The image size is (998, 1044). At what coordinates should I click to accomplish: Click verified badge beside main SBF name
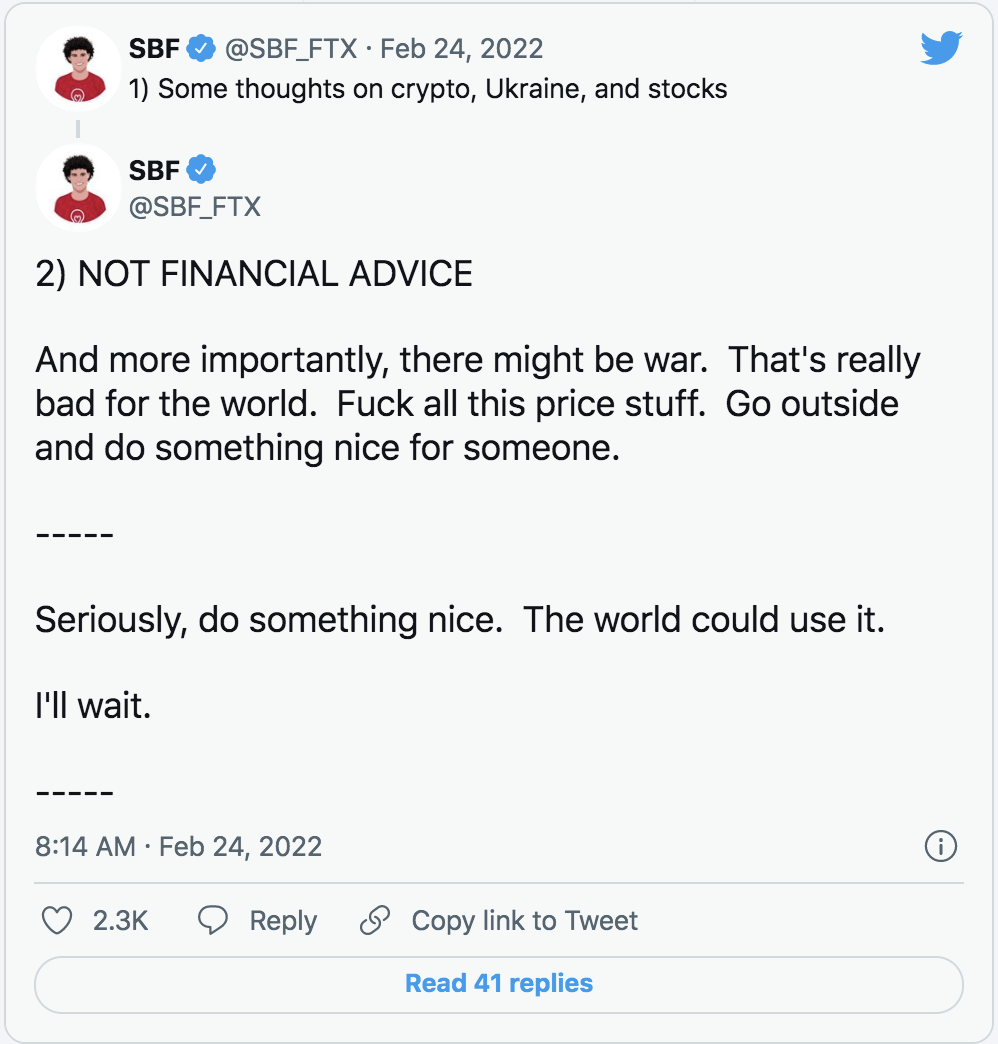pyautogui.click(x=201, y=170)
